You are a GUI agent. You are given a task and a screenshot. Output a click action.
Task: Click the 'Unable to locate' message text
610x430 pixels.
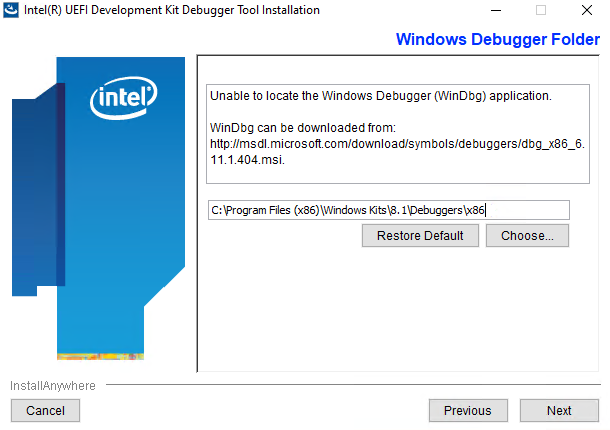pyautogui.click(x=380, y=96)
